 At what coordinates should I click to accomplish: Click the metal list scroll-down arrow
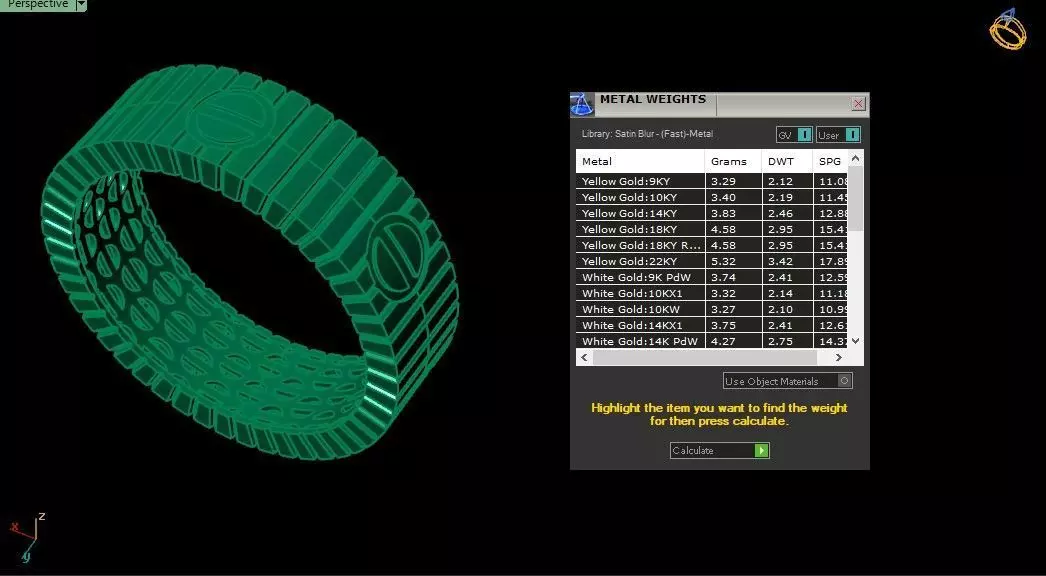(x=856, y=340)
